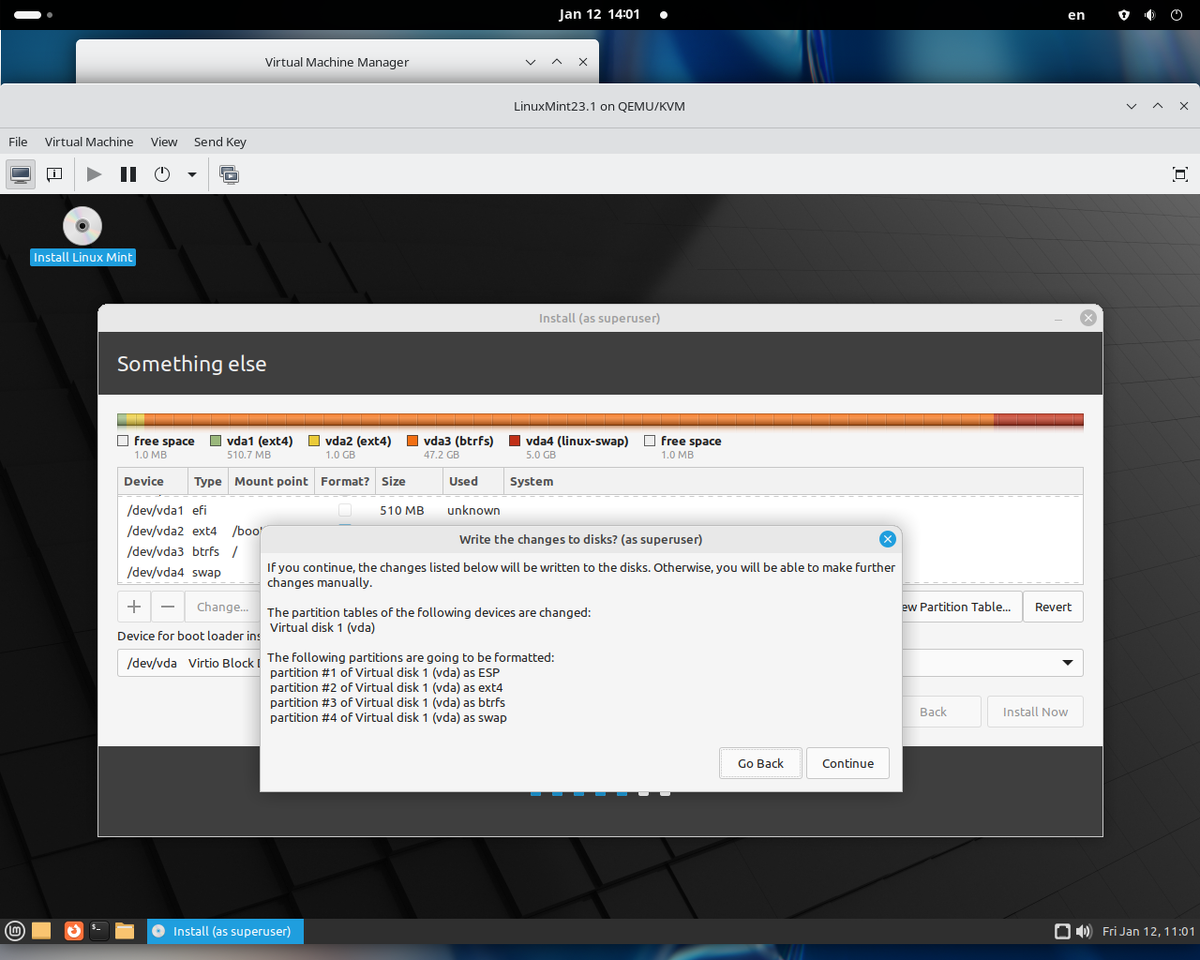Switch the en keyboard layout indicator

click(x=1076, y=15)
